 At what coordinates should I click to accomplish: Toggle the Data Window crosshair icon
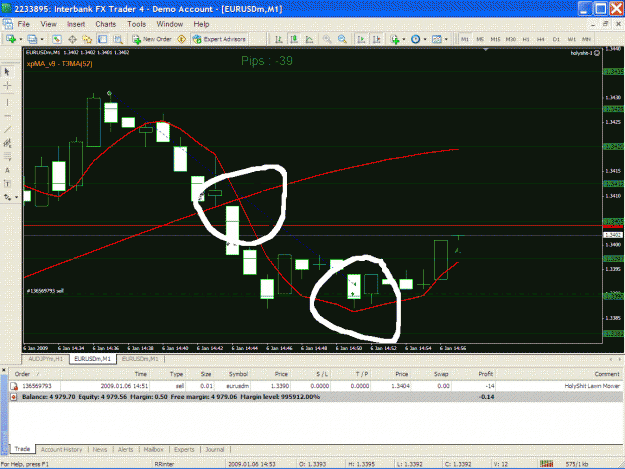pos(72,39)
